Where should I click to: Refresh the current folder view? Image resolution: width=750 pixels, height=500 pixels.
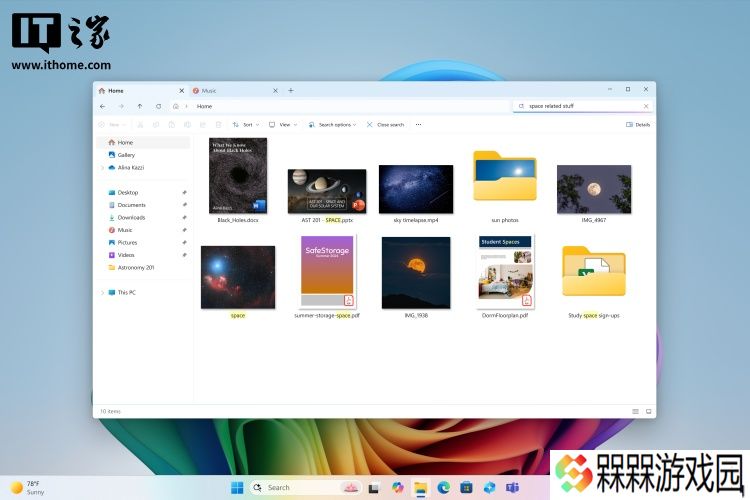pyautogui.click(x=158, y=106)
